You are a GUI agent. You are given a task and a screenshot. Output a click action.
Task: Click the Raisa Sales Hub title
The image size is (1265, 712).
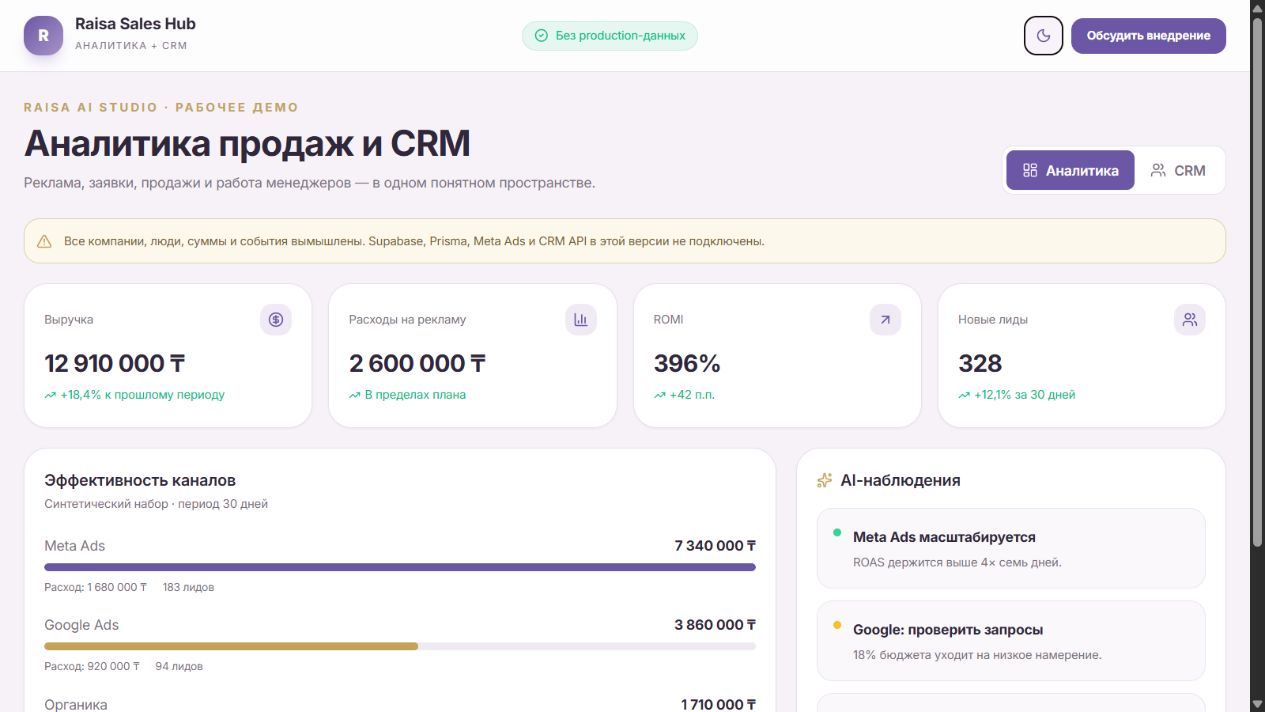[135, 24]
